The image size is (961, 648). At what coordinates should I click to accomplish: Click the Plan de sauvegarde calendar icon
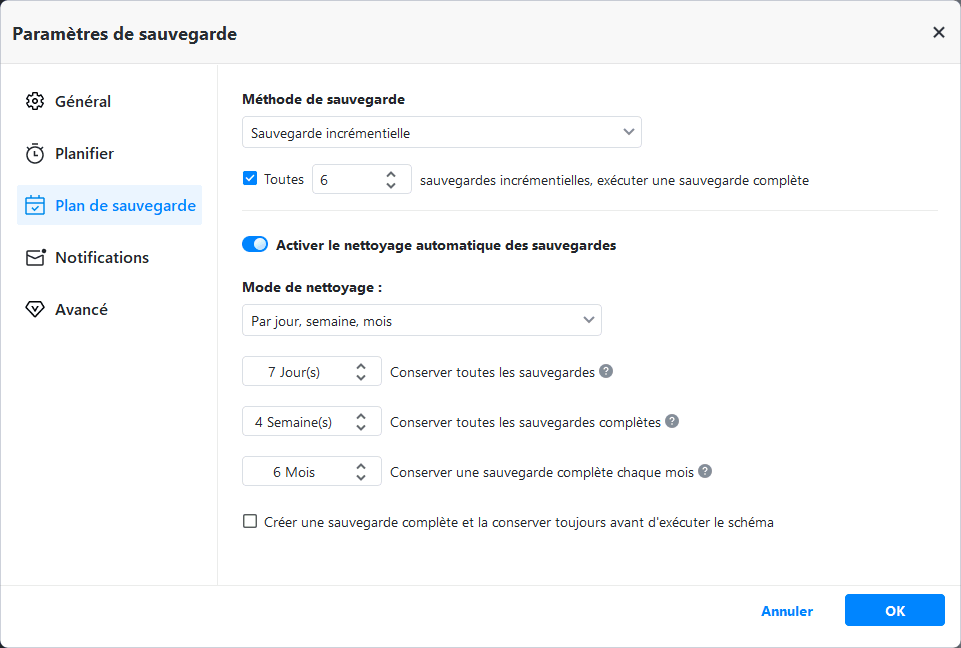[x=35, y=206]
